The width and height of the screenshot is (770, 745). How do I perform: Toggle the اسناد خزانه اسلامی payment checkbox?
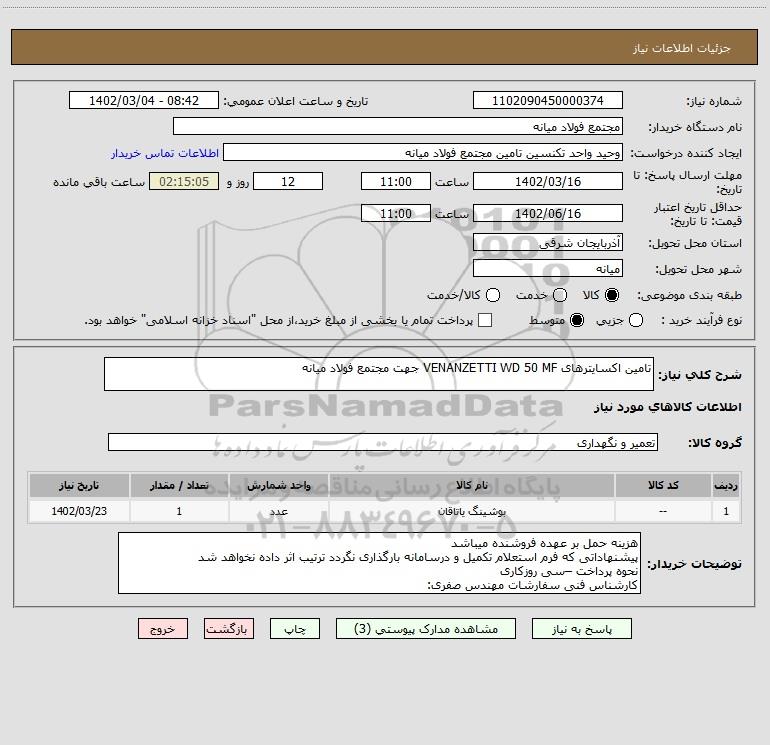coord(485,320)
